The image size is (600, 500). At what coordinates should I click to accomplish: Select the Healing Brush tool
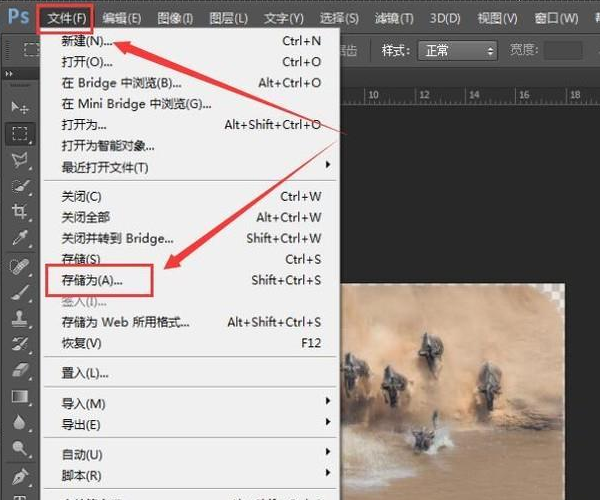[x=20, y=267]
